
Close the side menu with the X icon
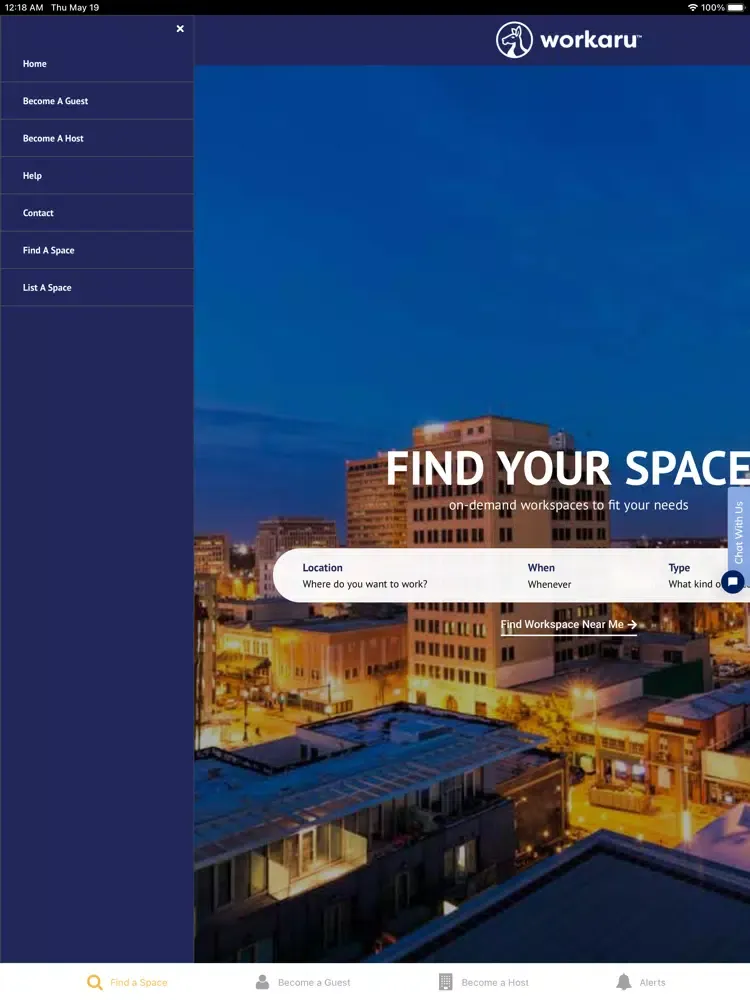point(180,29)
